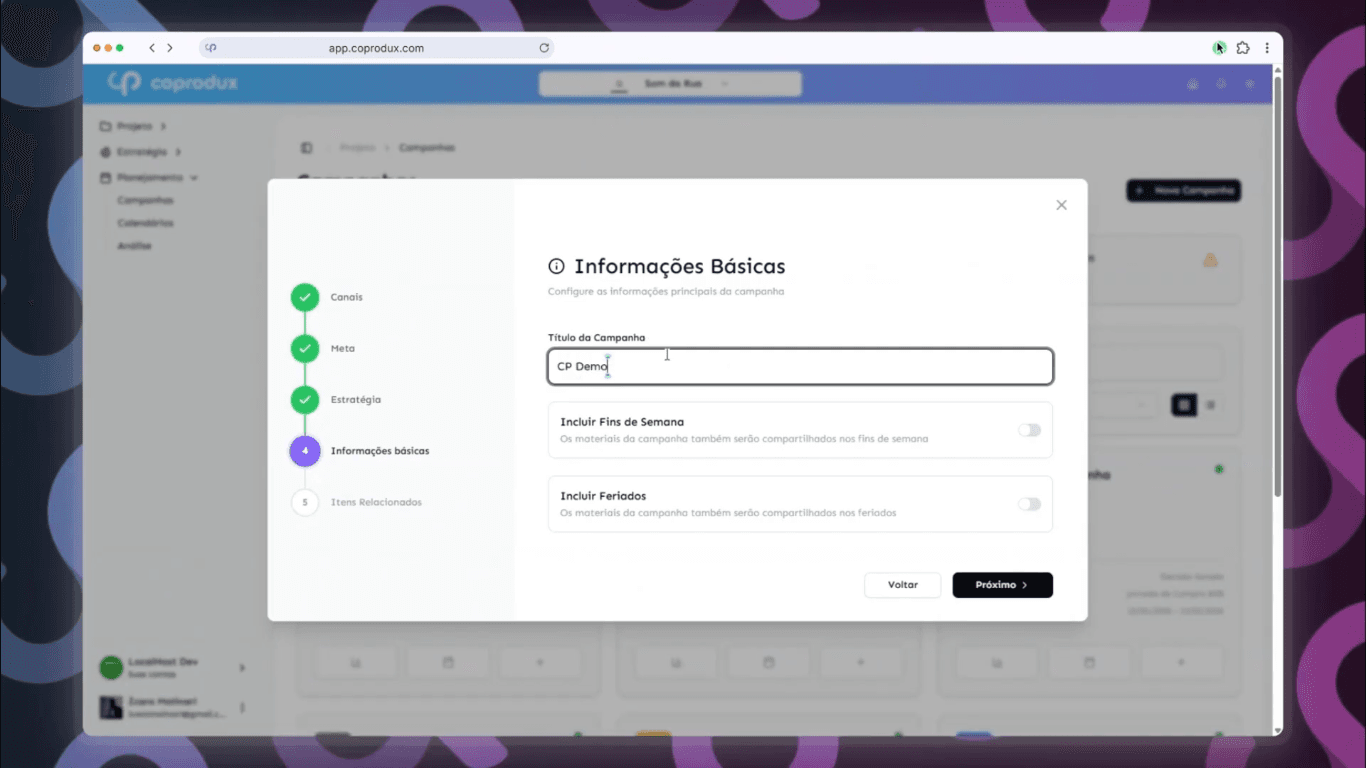The height and width of the screenshot is (768, 1366).
Task: Click the Nova Campanha button behind the dialog
Action: pyautogui.click(x=1184, y=190)
